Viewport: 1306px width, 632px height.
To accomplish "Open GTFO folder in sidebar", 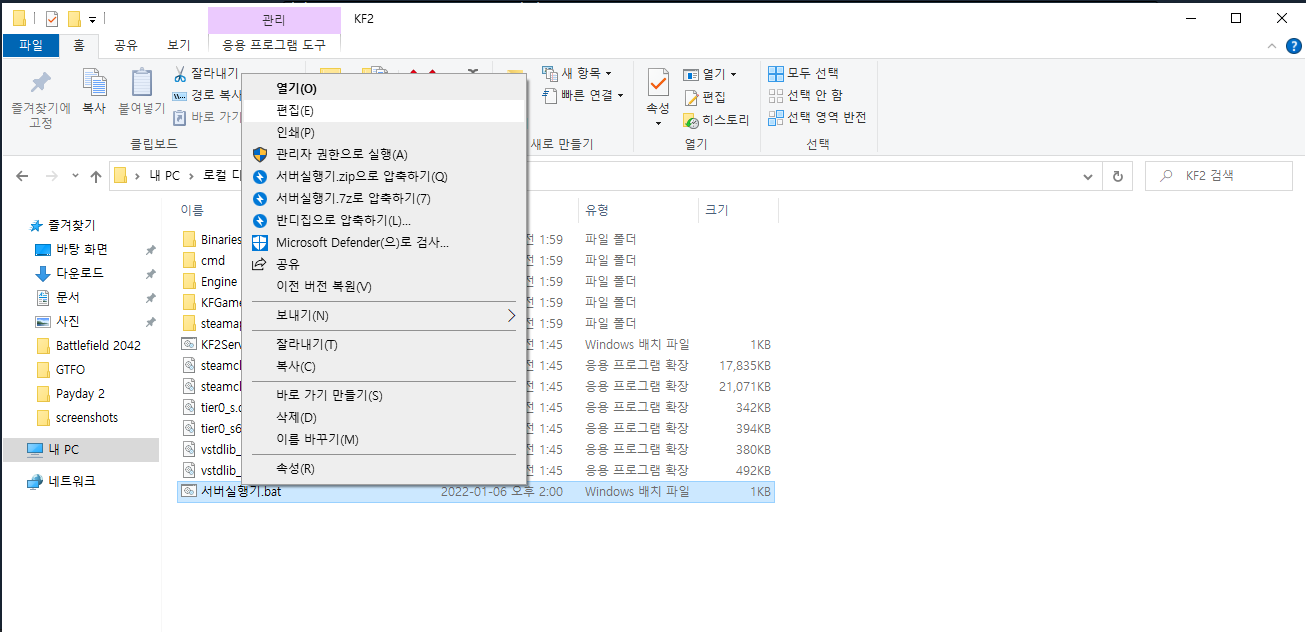I will (60, 369).
